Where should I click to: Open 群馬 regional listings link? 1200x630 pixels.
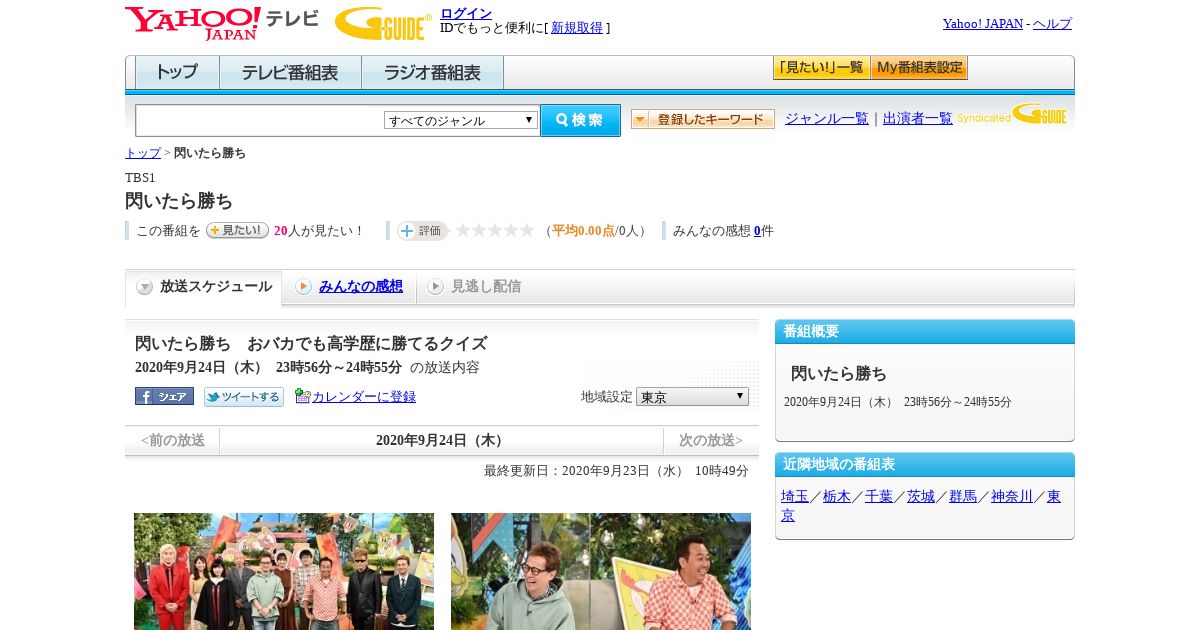point(963,496)
